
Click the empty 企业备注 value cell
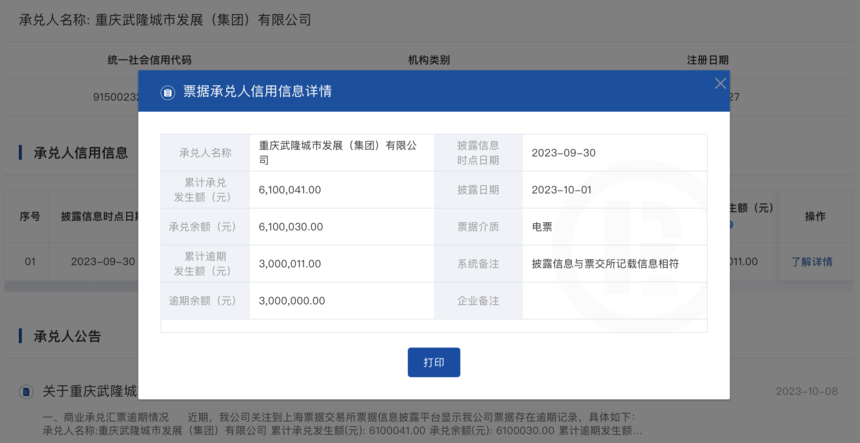click(x=615, y=301)
